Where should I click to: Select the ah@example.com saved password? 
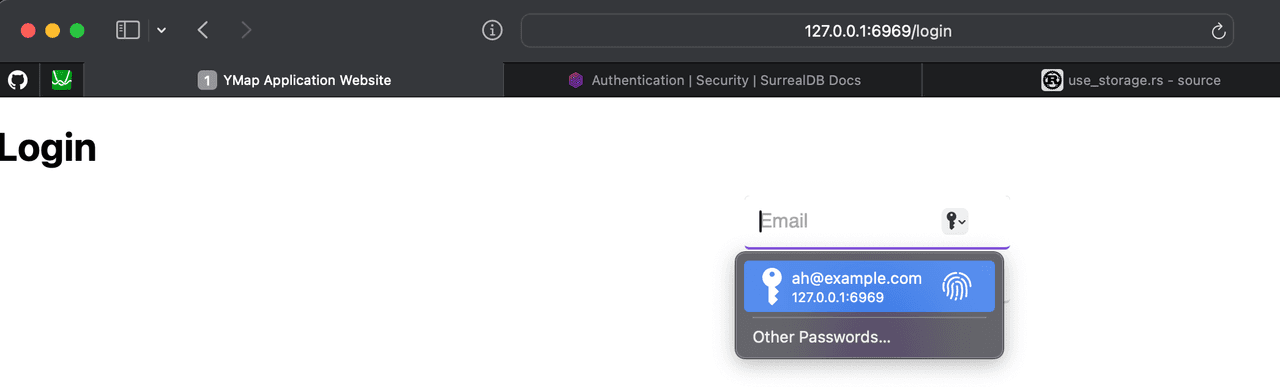[867, 287]
